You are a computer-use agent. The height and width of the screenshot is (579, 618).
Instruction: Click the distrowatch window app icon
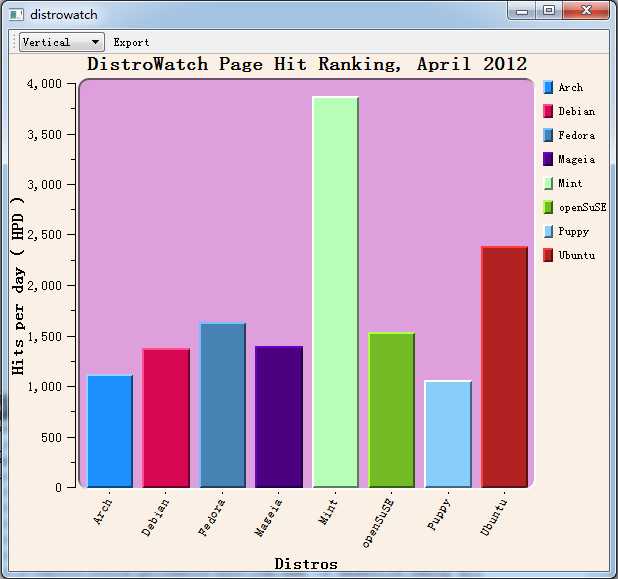point(17,15)
